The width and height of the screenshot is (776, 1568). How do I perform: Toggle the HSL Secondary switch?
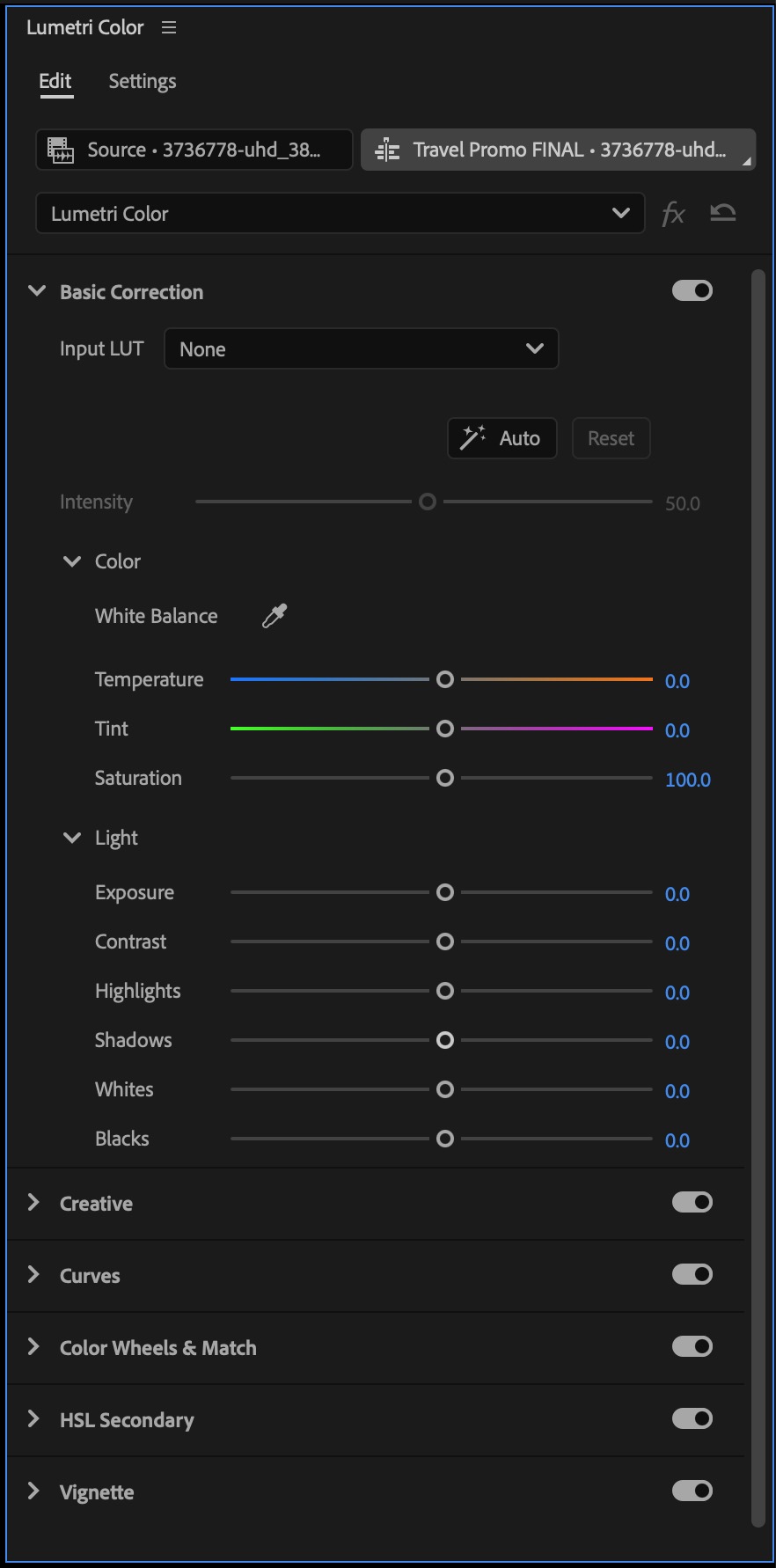click(x=692, y=1418)
